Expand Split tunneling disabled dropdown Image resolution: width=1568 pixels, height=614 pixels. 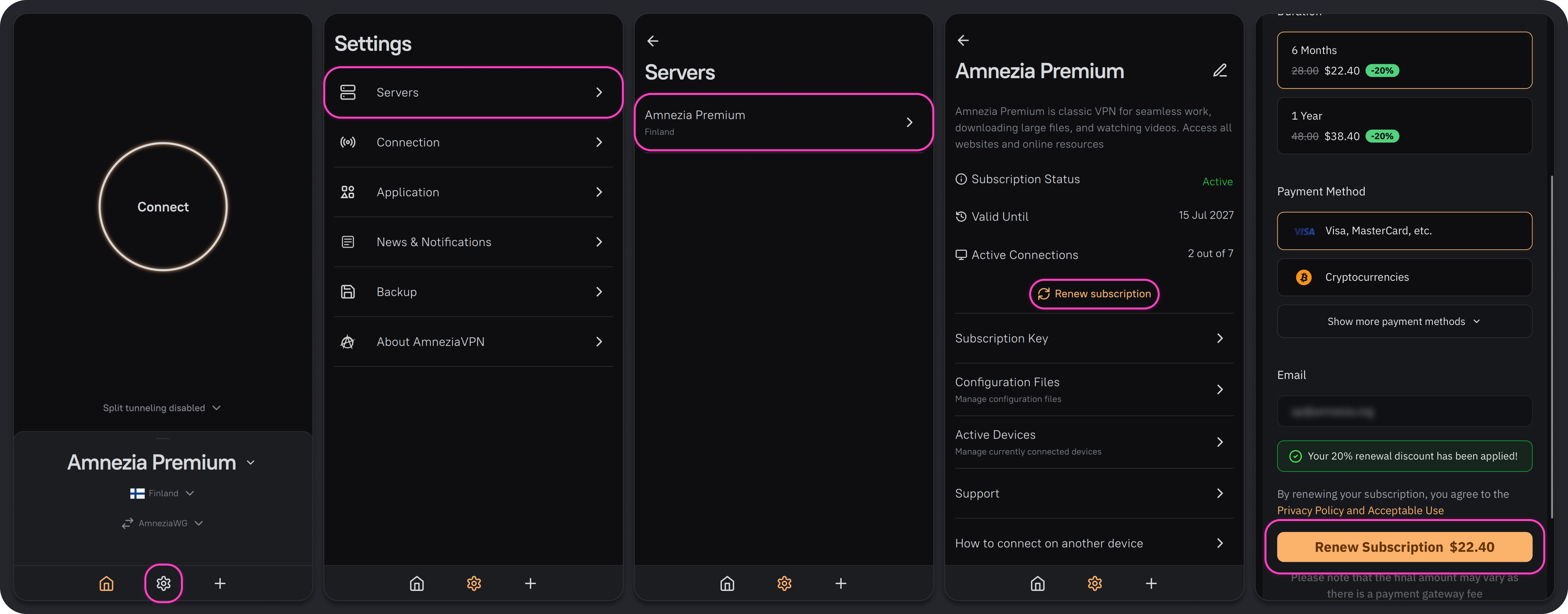162,408
